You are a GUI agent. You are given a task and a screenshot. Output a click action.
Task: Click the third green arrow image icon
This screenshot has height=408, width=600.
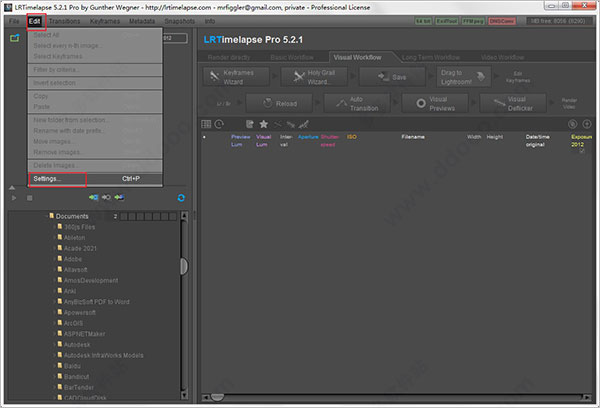119,197
